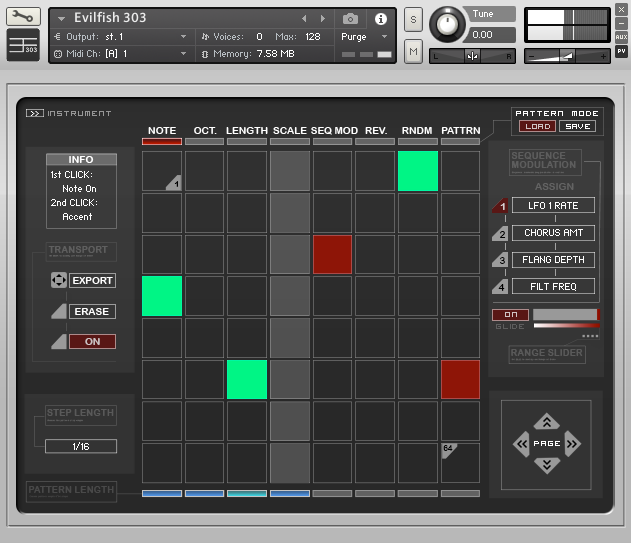This screenshot has height=543, width=631.
Task: Click the page up arrow
Action: [546, 422]
